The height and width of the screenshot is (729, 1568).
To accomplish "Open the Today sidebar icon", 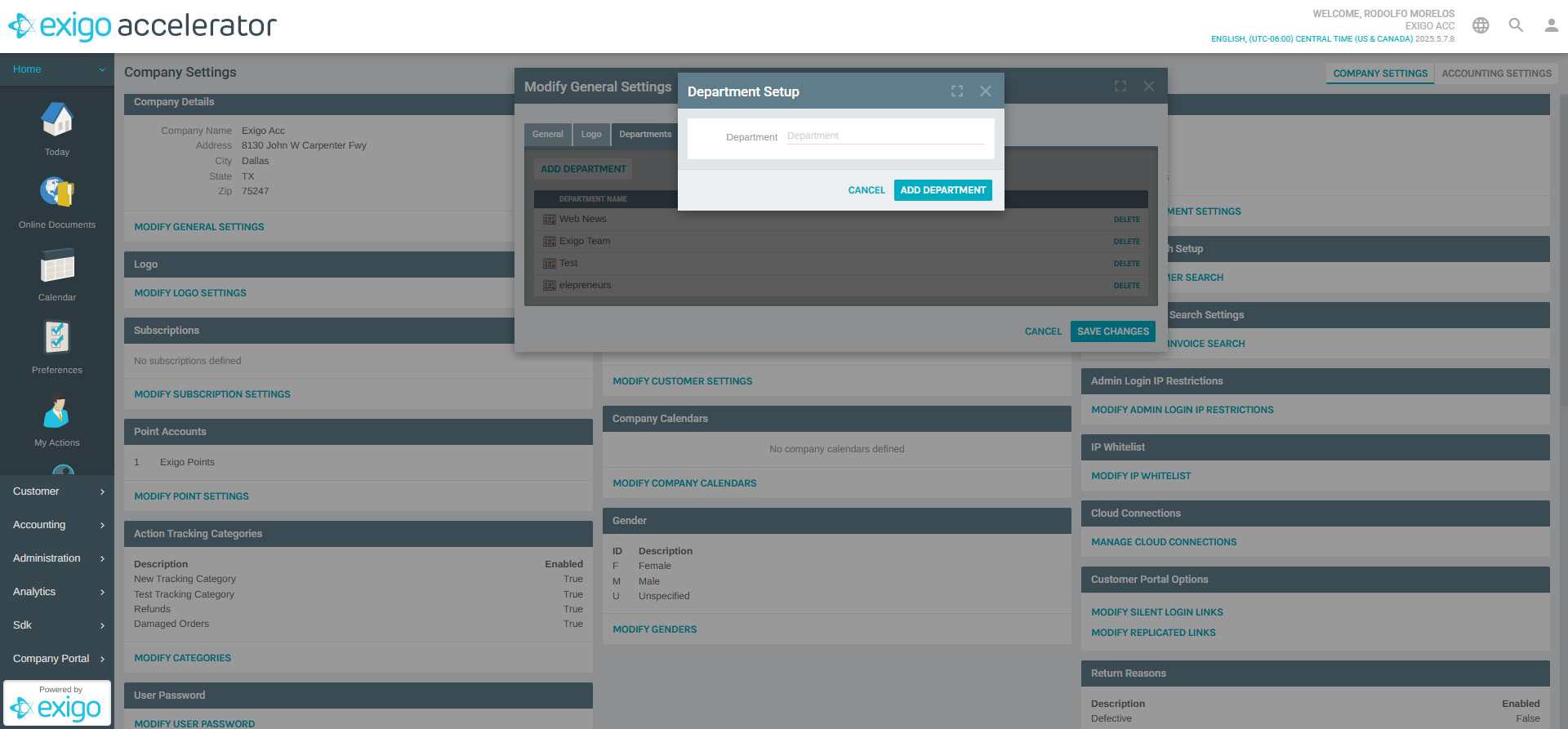I will coord(57,120).
